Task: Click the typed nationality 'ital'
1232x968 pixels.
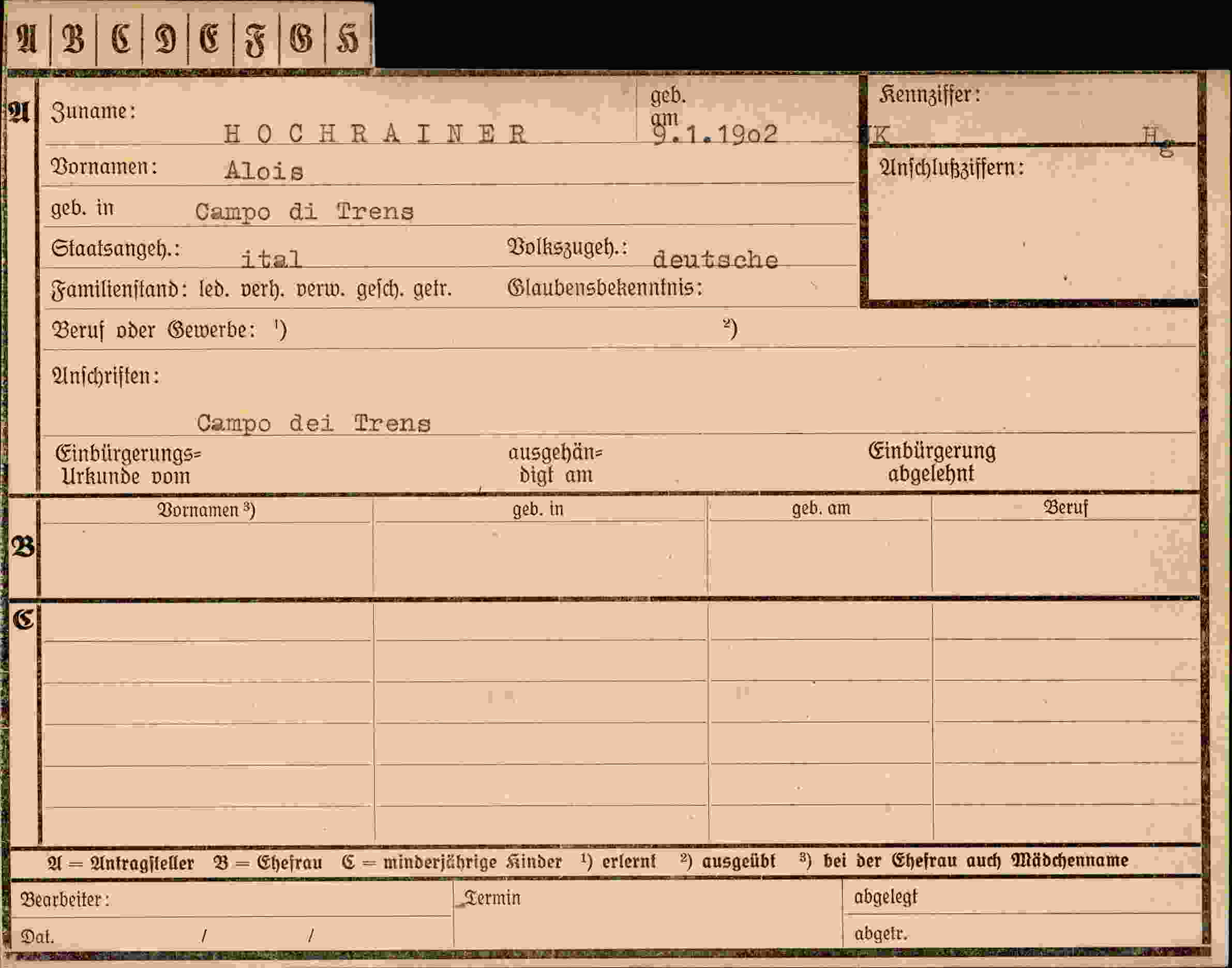Action: (271, 259)
